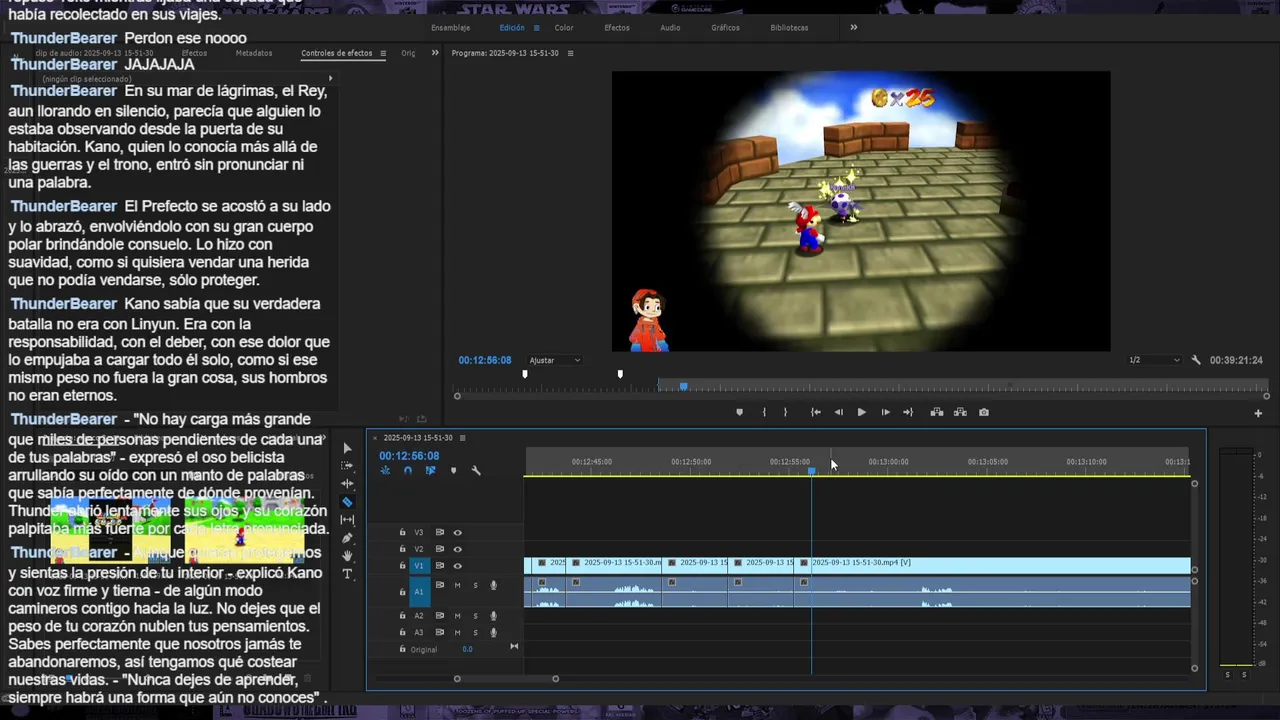This screenshot has height=720, width=1280.
Task: Switch to Bibliotecas workspace
Action: point(789,28)
